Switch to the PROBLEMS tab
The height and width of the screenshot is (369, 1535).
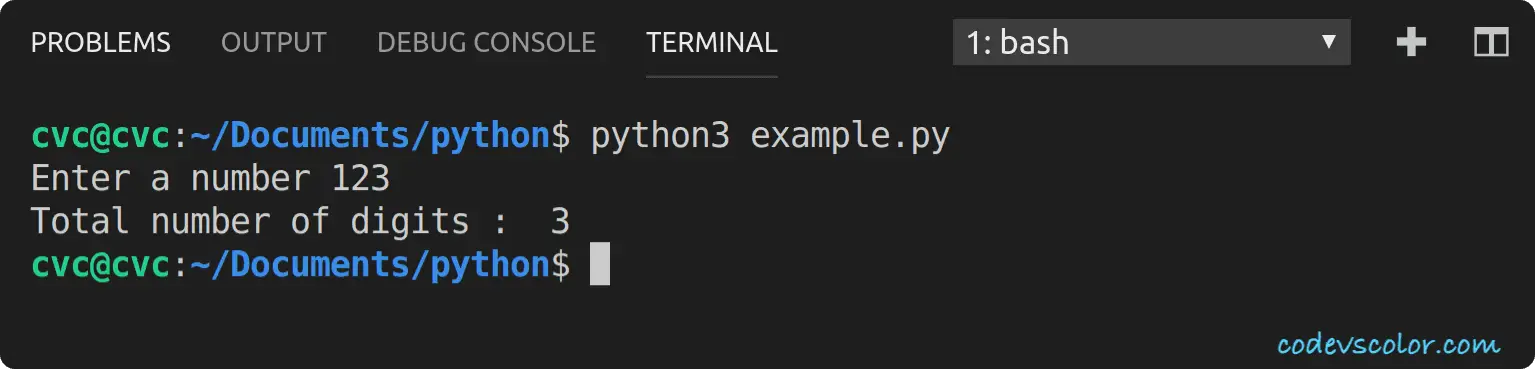pyautogui.click(x=101, y=43)
